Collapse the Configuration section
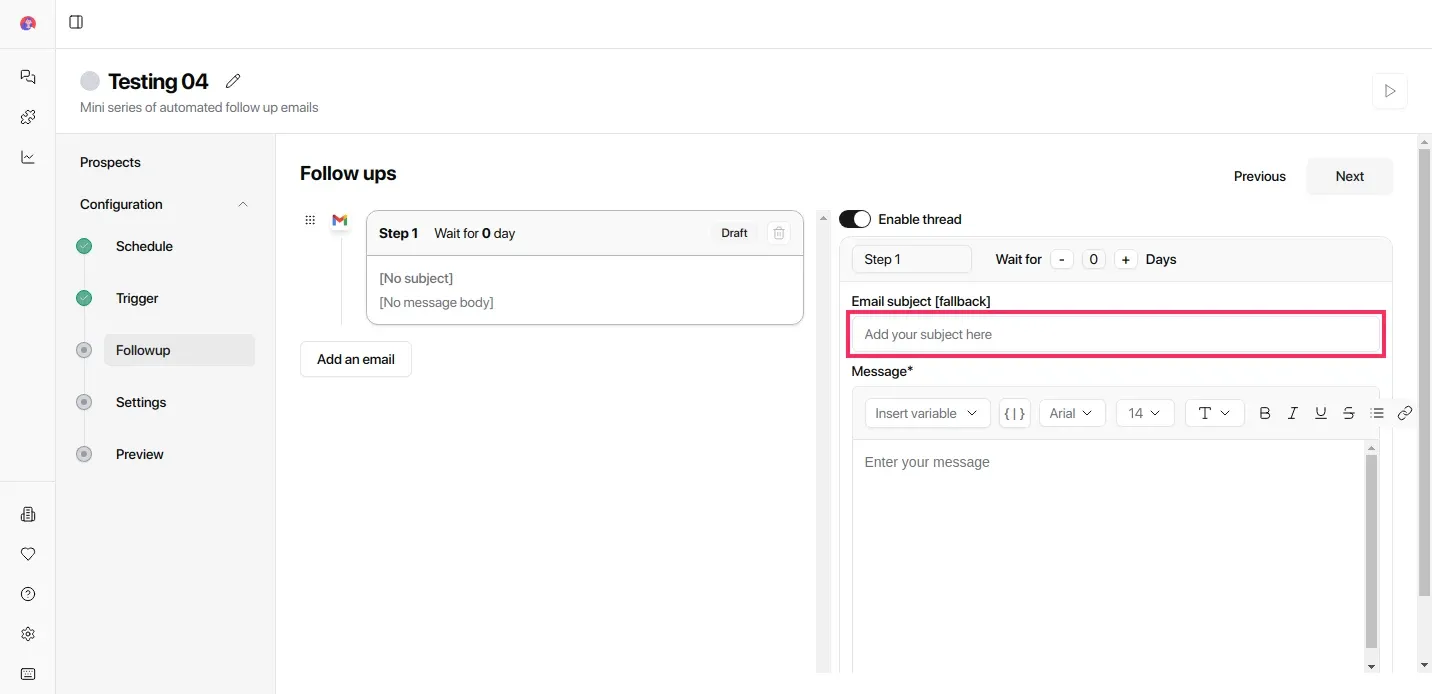This screenshot has width=1432, height=694. pyautogui.click(x=243, y=204)
